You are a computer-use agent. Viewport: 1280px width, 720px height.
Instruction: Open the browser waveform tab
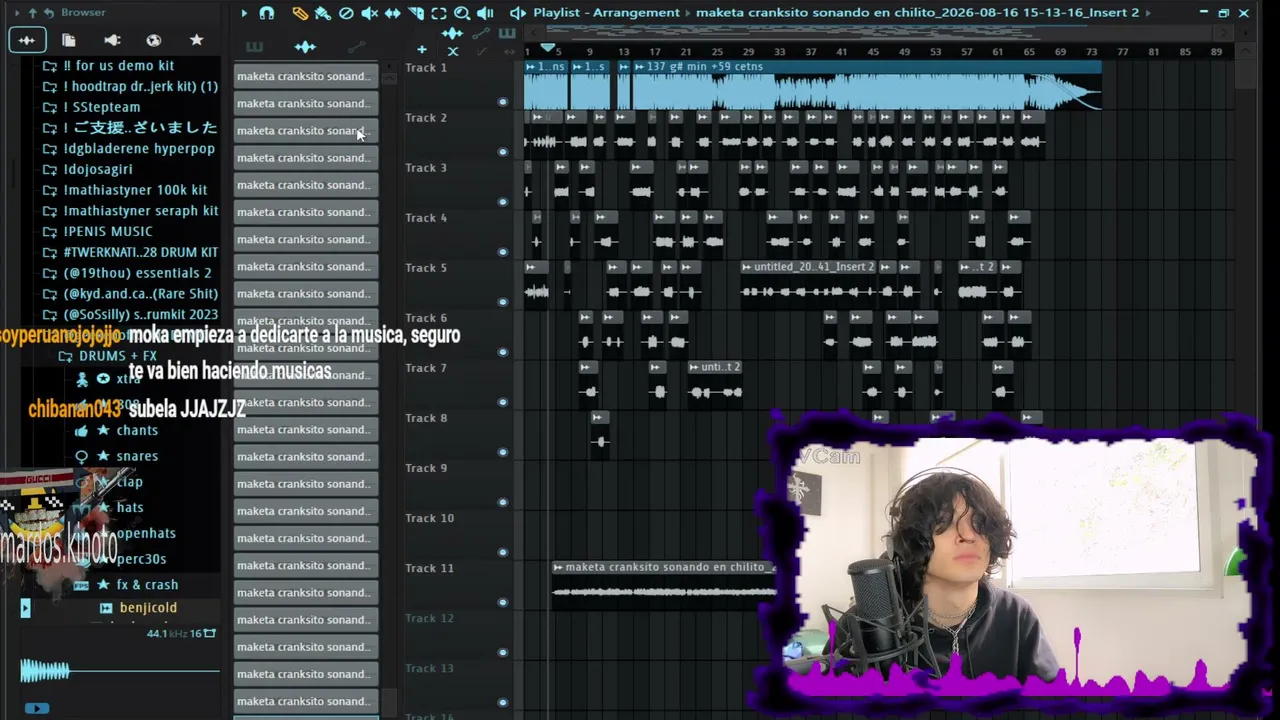tap(26, 40)
